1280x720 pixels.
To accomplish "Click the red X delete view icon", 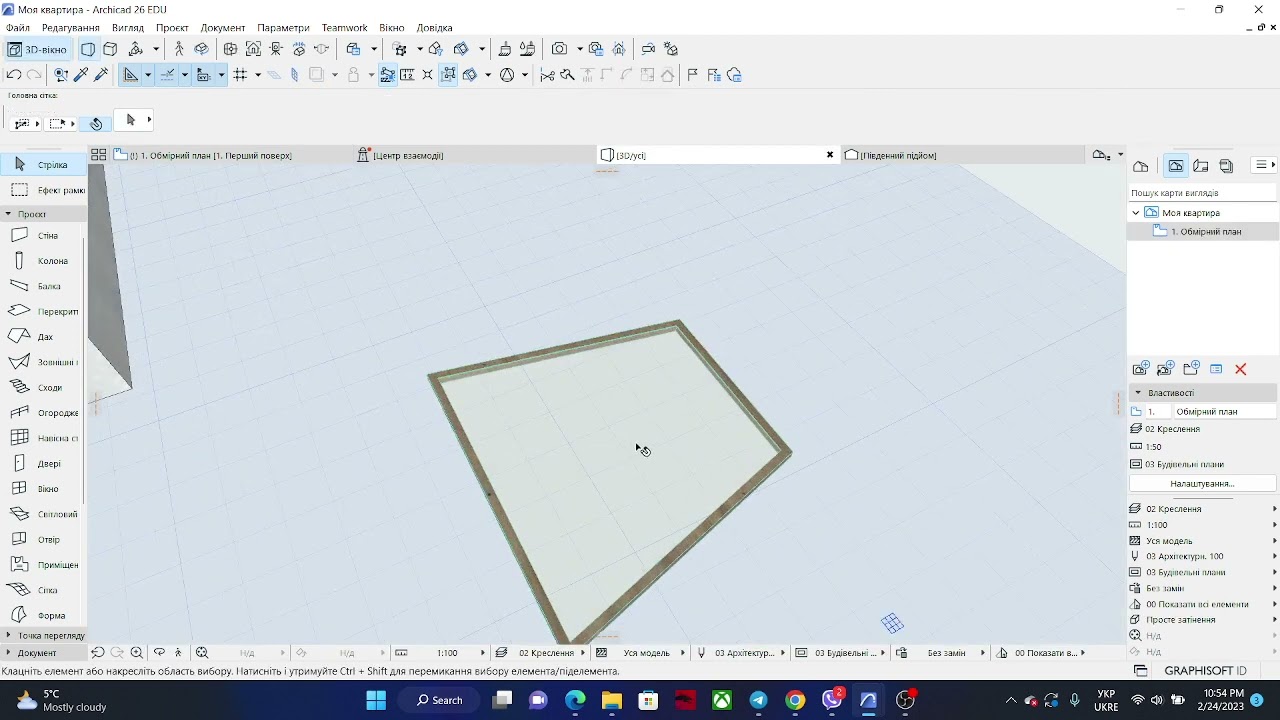I will pos(1241,369).
